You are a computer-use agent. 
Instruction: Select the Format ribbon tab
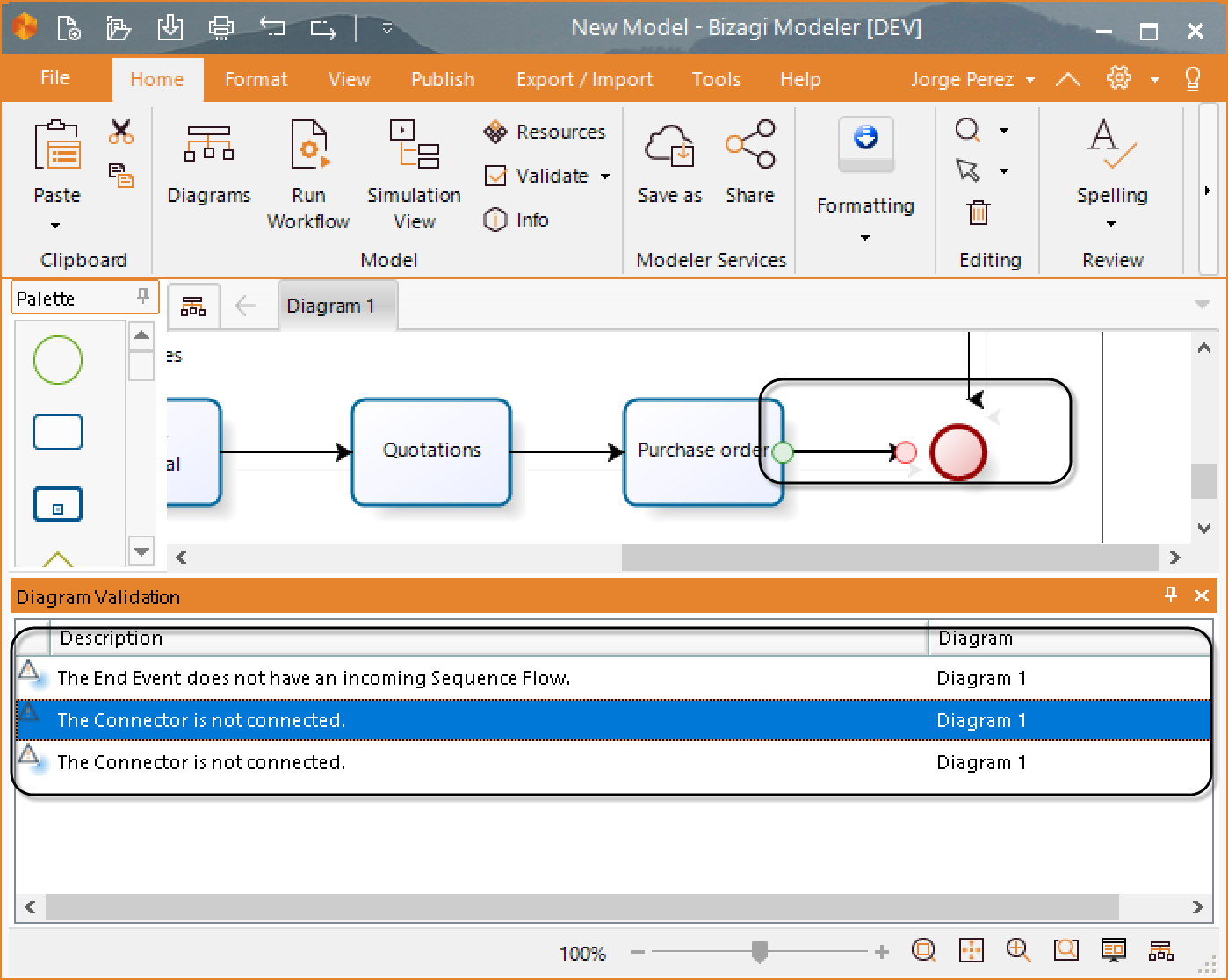(x=256, y=80)
